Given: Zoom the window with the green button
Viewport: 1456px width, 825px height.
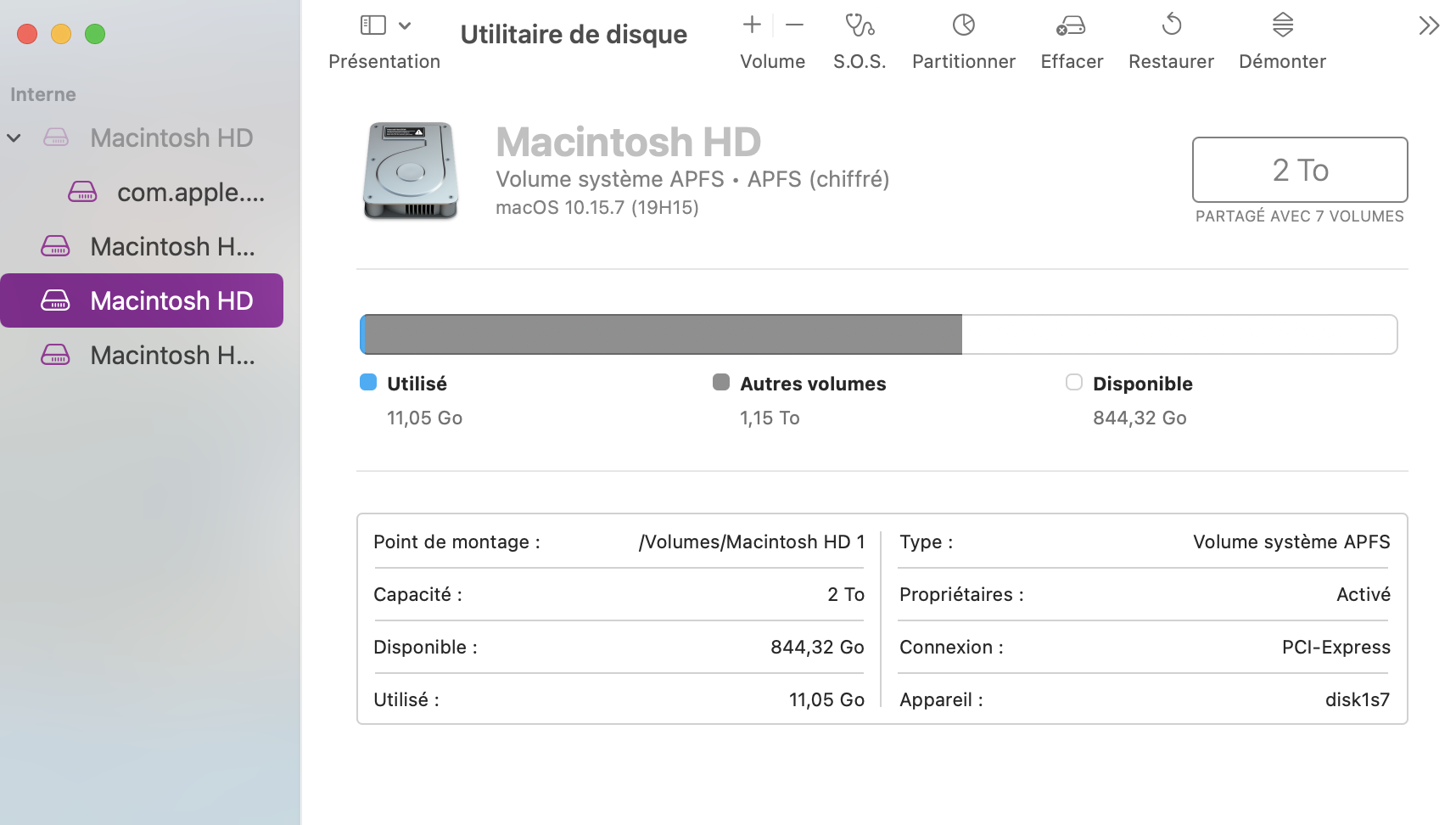Looking at the screenshot, I should click(95, 34).
